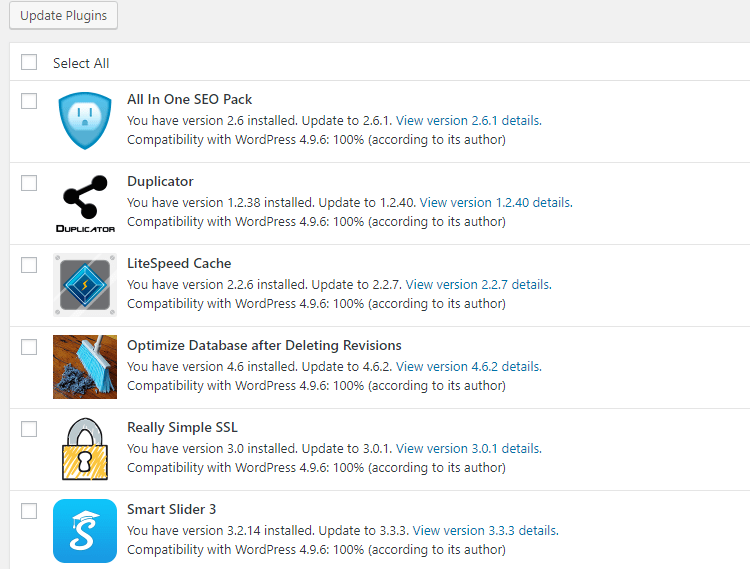Open View version 2.6.1 details link
The width and height of the screenshot is (750, 569).
pyautogui.click(x=467, y=120)
